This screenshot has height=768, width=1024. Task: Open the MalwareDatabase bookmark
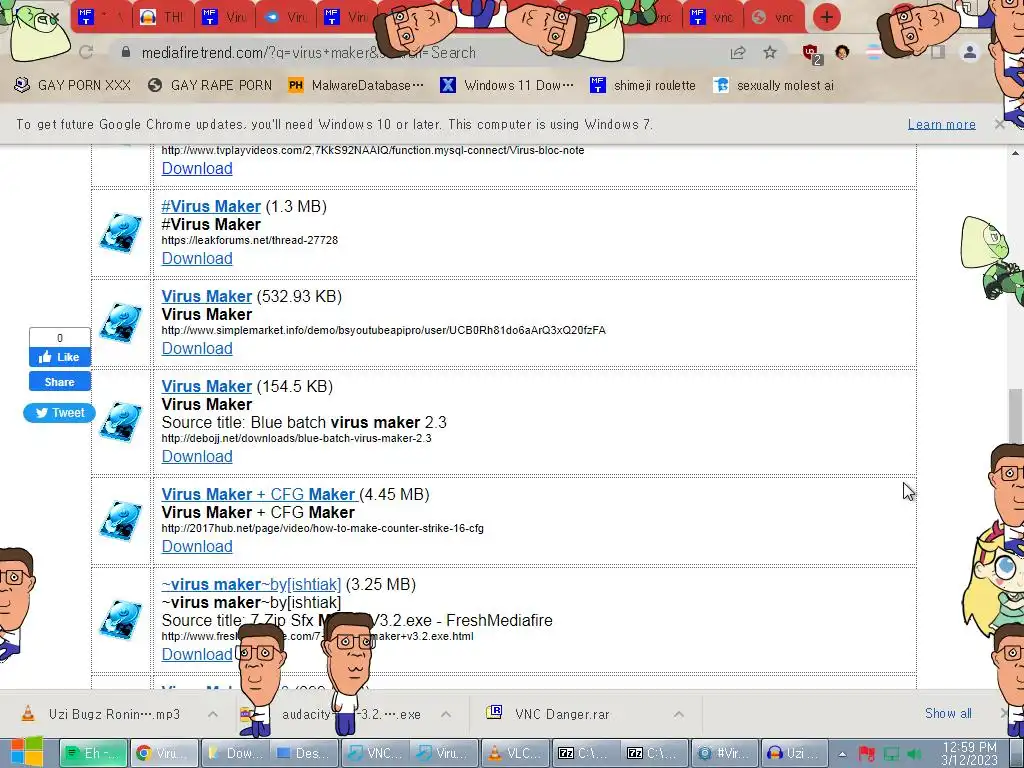pyautogui.click(x=357, y=85)
